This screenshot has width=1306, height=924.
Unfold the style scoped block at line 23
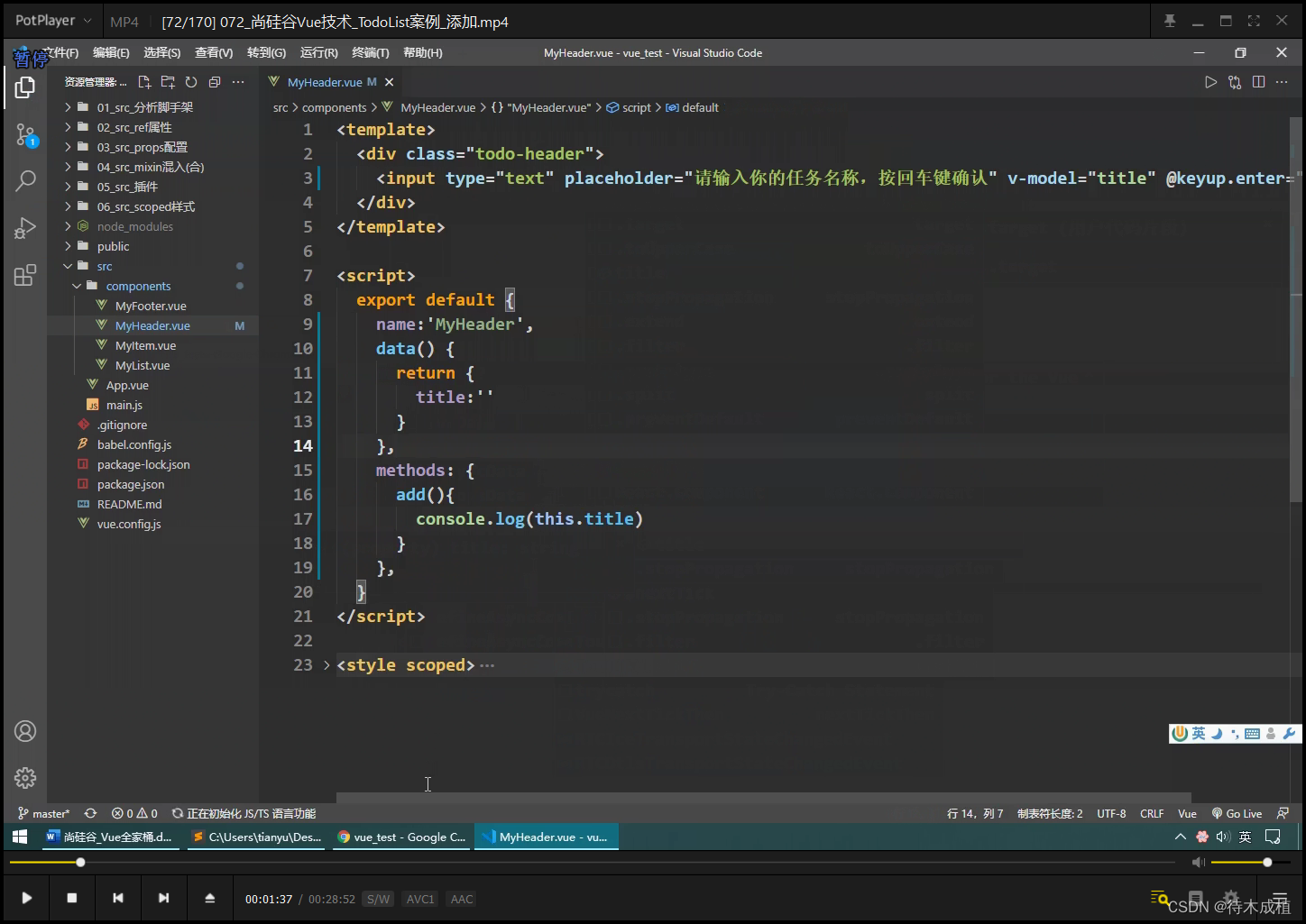click(x=326, y=665)
